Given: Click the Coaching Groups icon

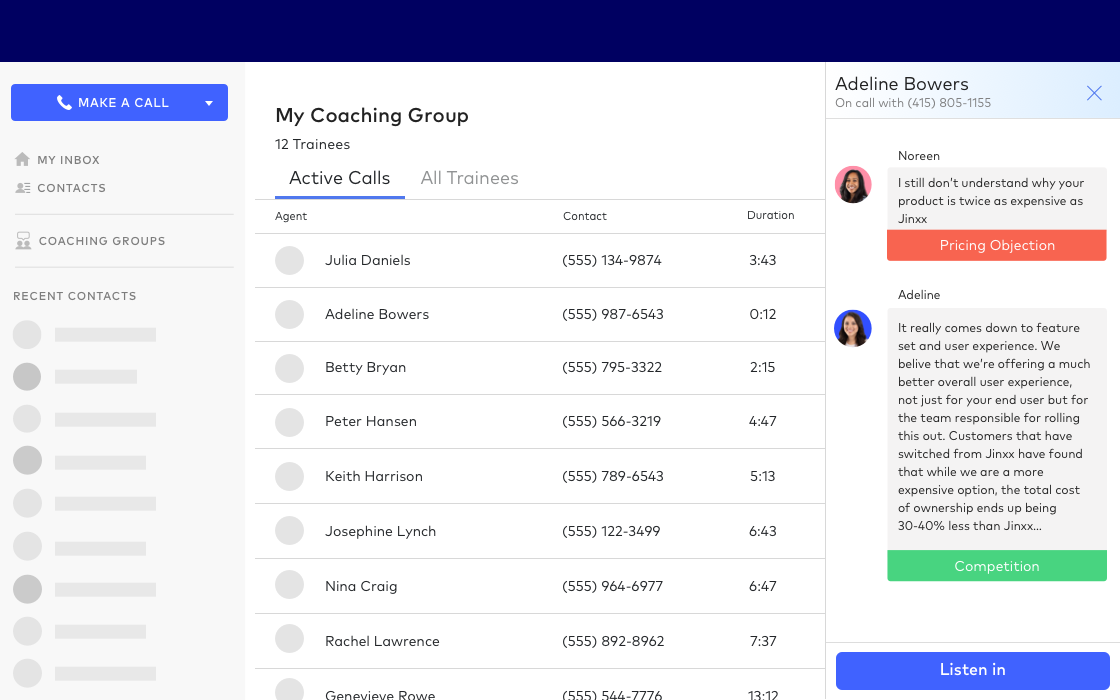Looking at the screenshot, I should pos(22,241).
